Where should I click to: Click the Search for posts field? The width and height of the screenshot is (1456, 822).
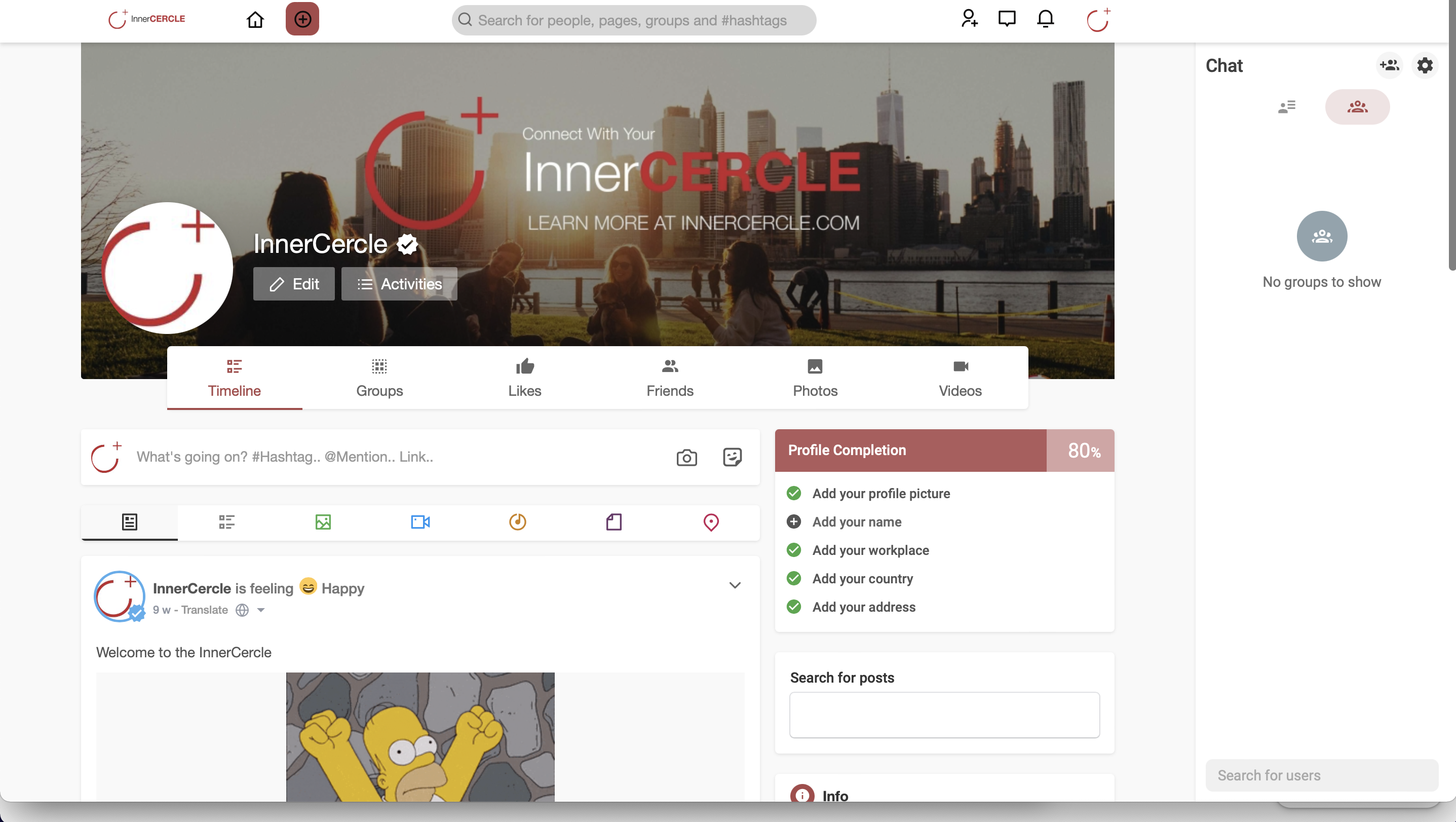tap(944, 715)
